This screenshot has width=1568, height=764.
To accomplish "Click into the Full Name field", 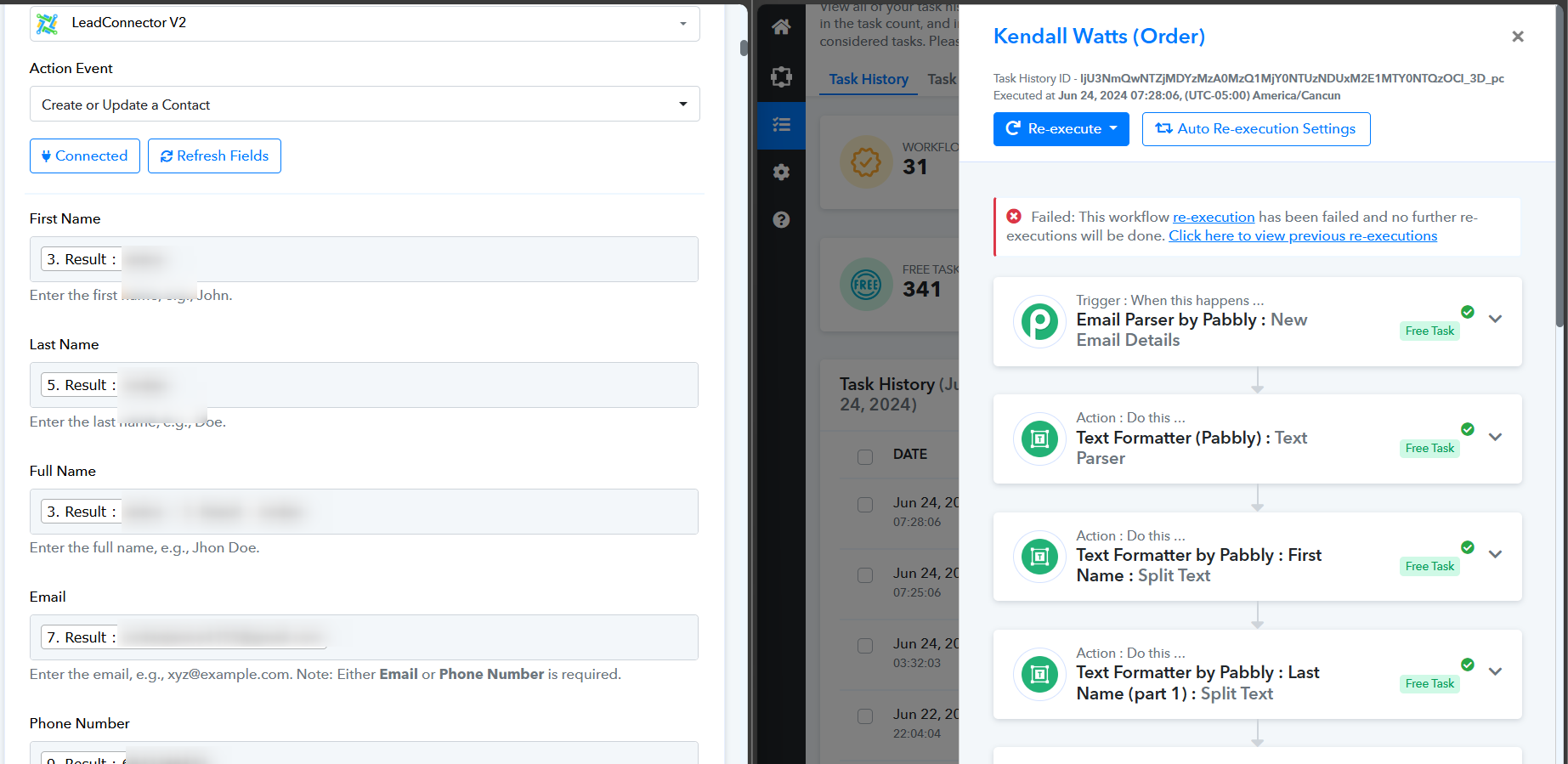I will (364, 512).
